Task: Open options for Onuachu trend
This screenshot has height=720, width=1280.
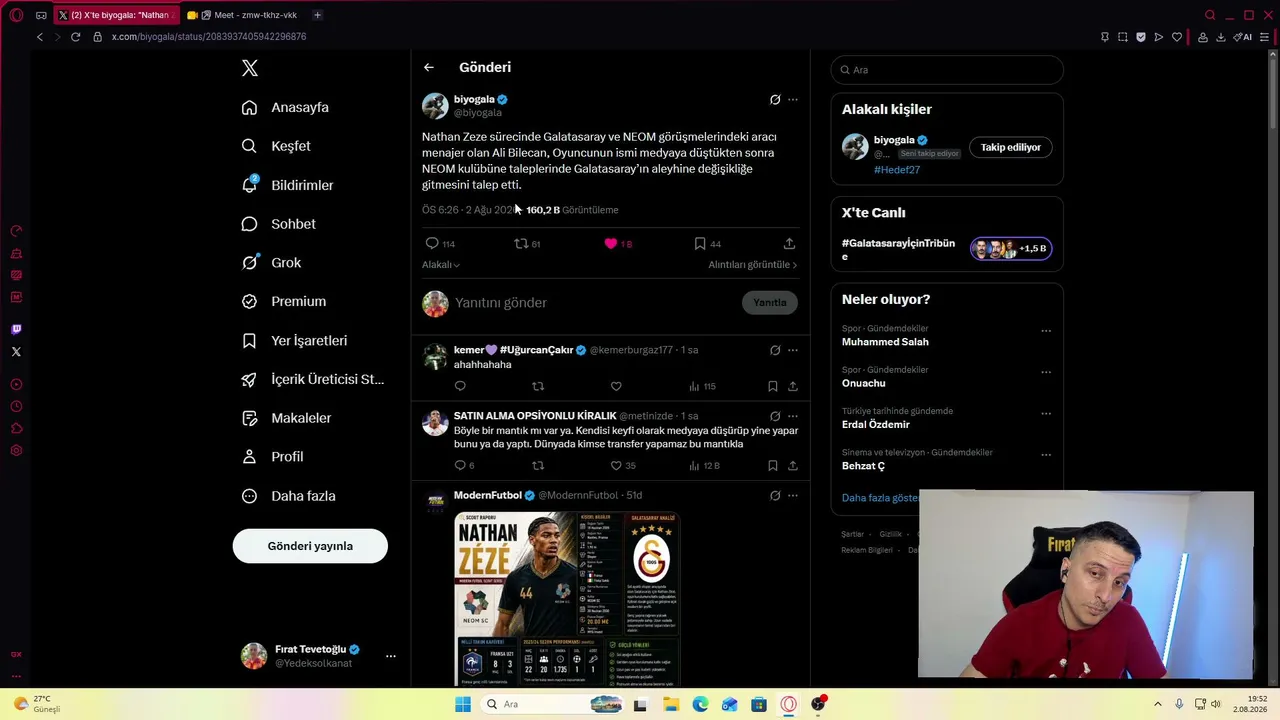Action: click(1046, 372)
